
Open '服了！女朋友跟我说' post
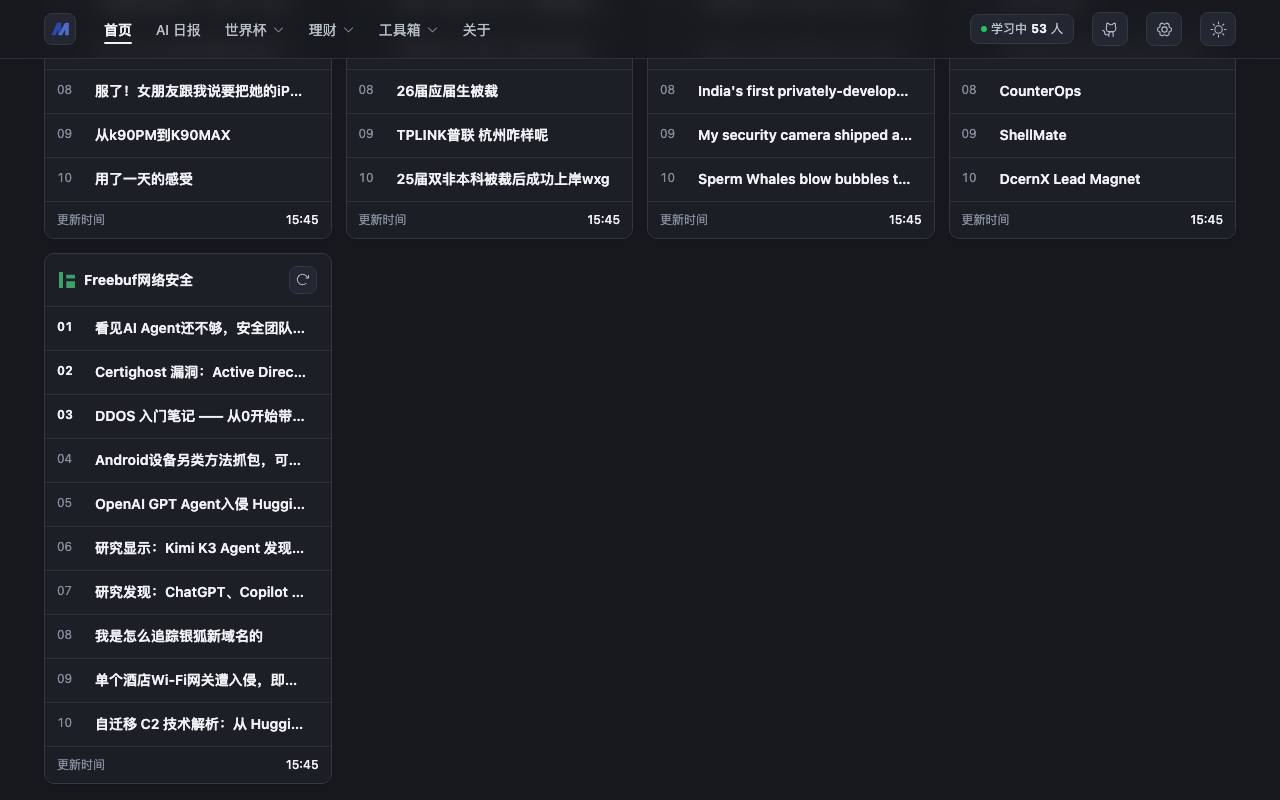(188, 91)
